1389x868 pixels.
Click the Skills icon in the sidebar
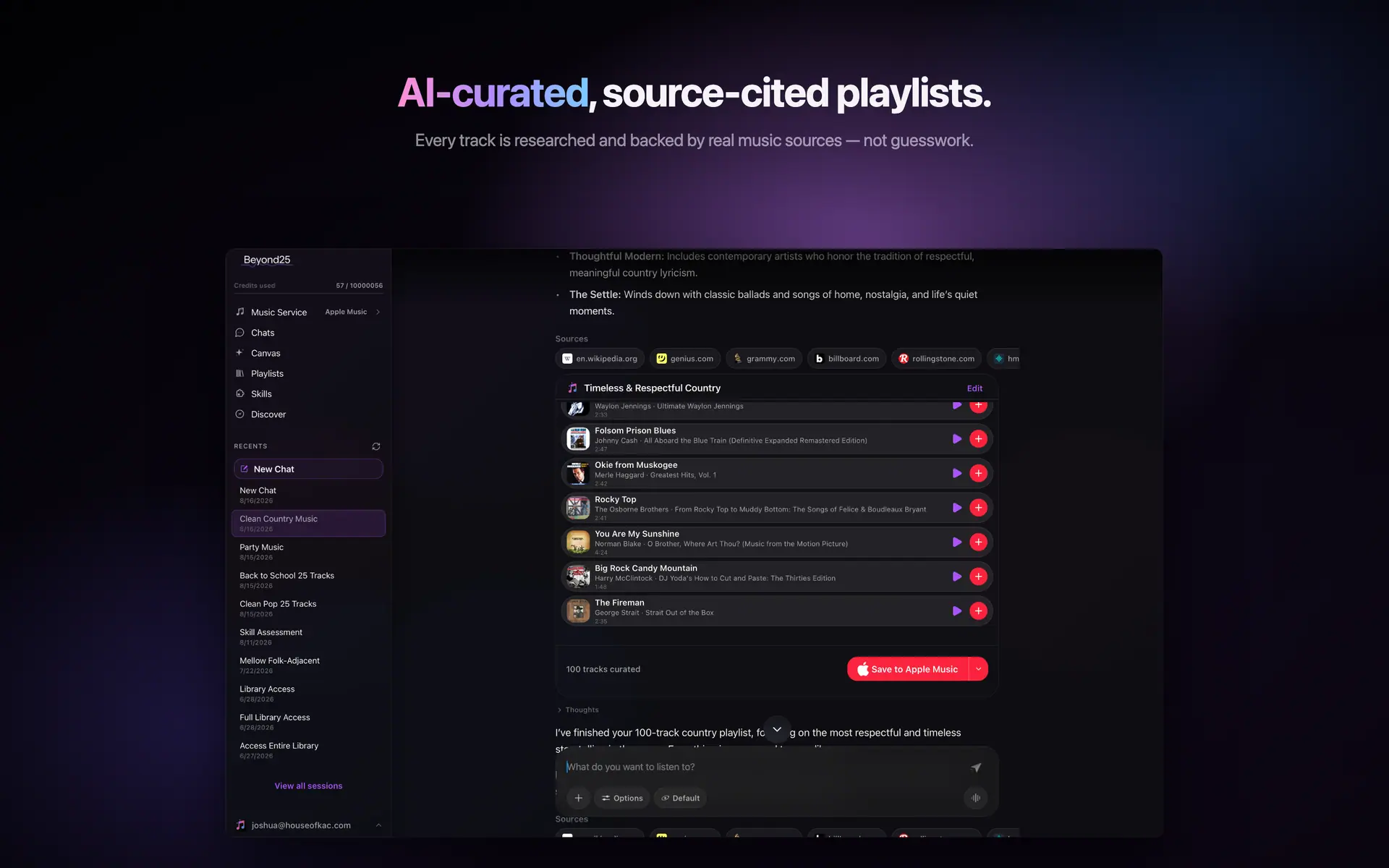pyautogui.click(x=239, y=393)
